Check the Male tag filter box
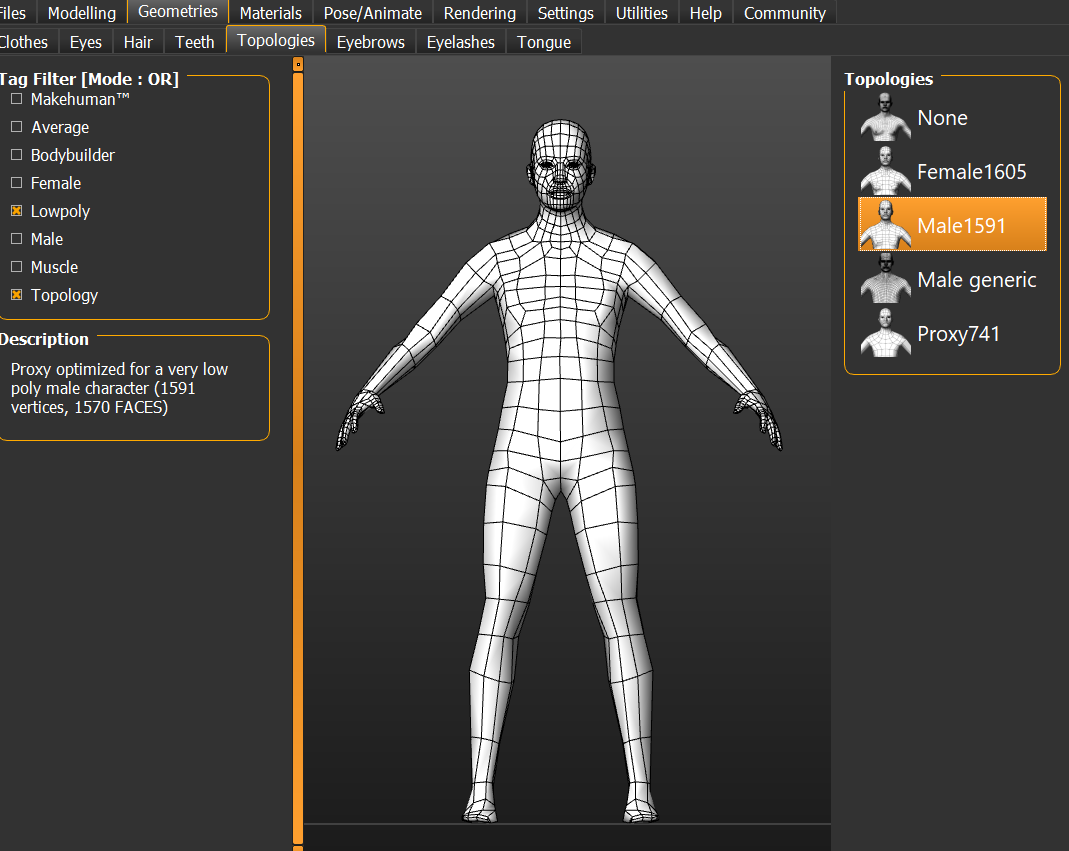Image resolution: width=1069 pixels, height=851 pixels. [17, 239]
